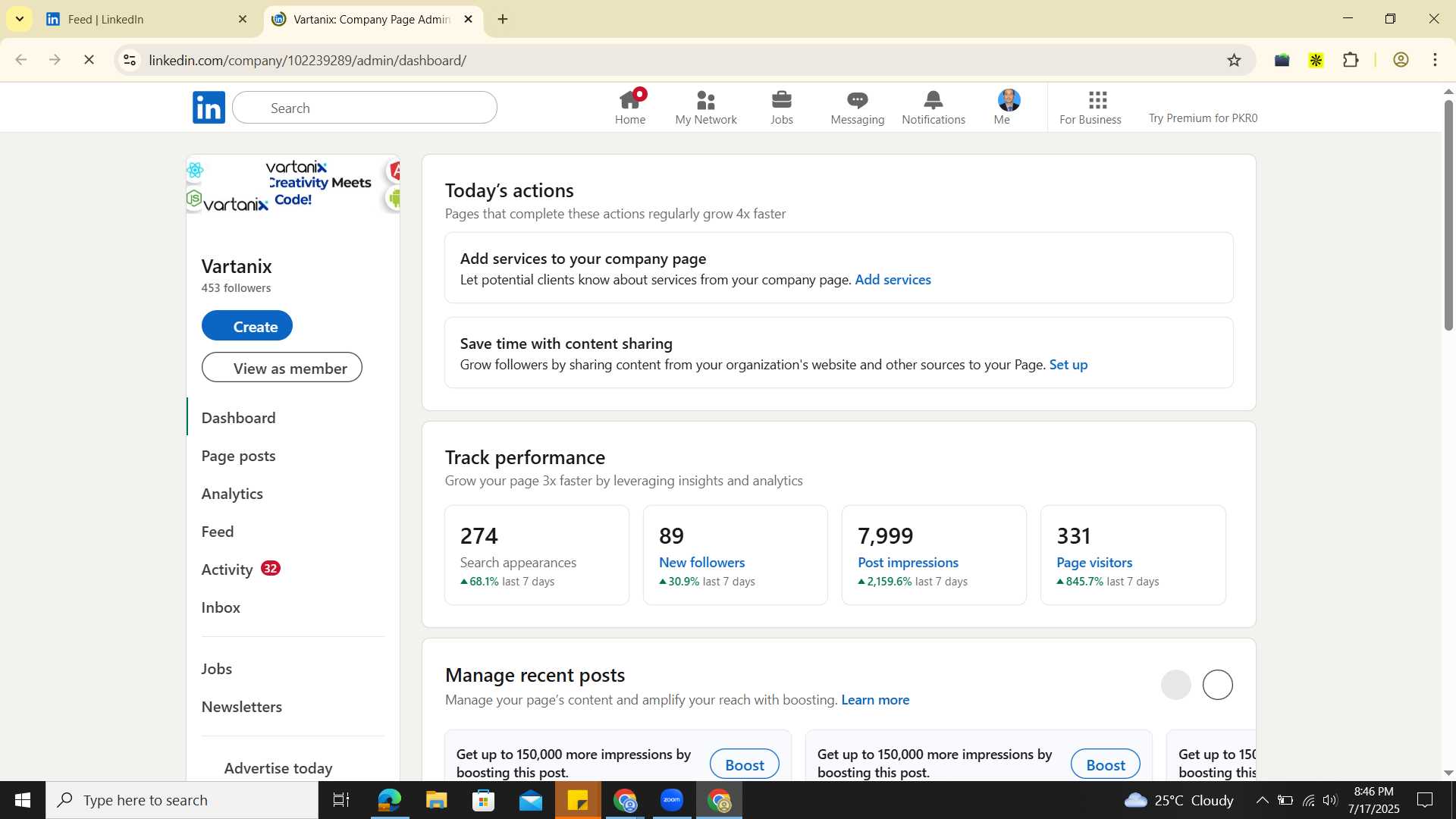Open Inbox in sidebar

pos(221,607)
